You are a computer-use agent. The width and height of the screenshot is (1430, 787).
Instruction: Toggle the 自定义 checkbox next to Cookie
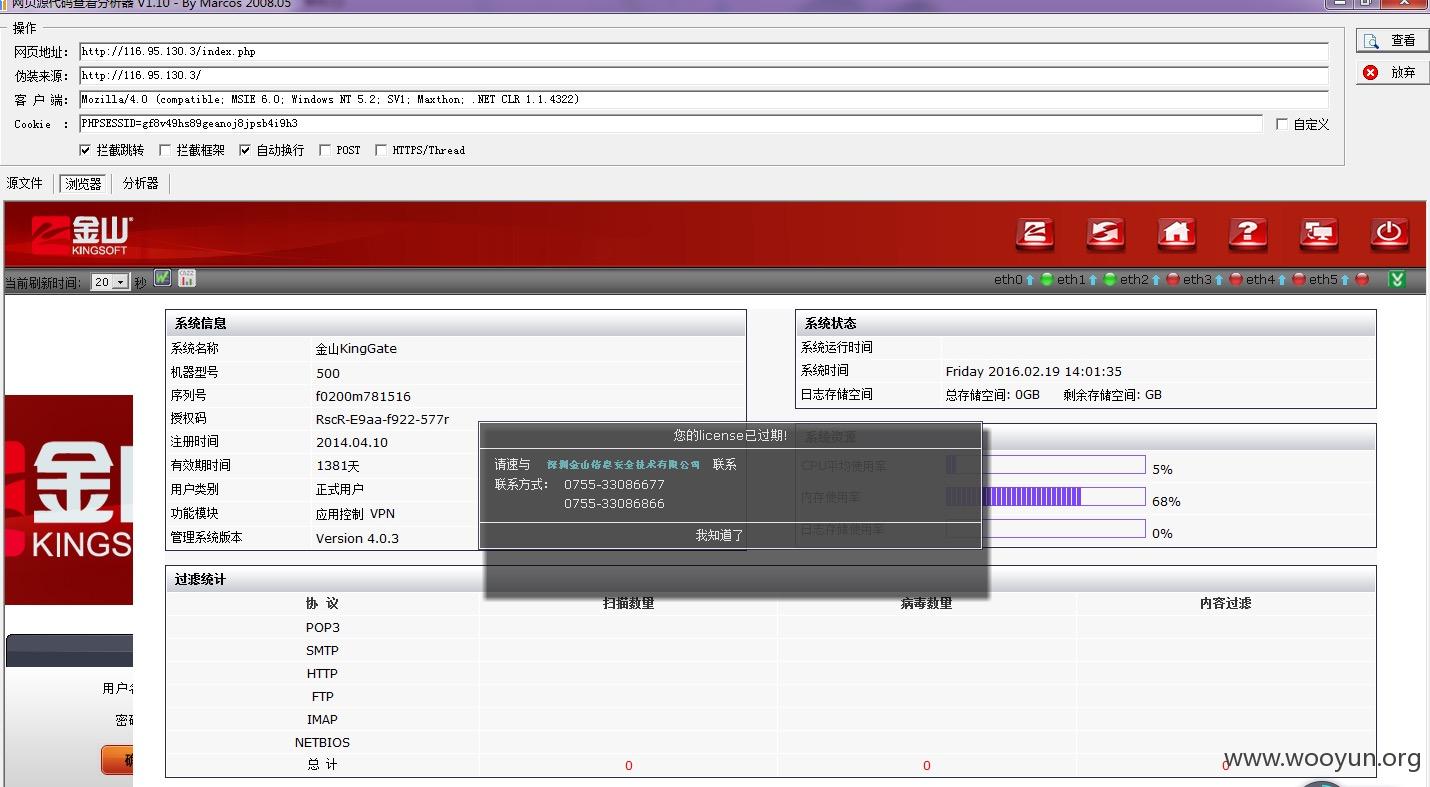pos(1282,124)
